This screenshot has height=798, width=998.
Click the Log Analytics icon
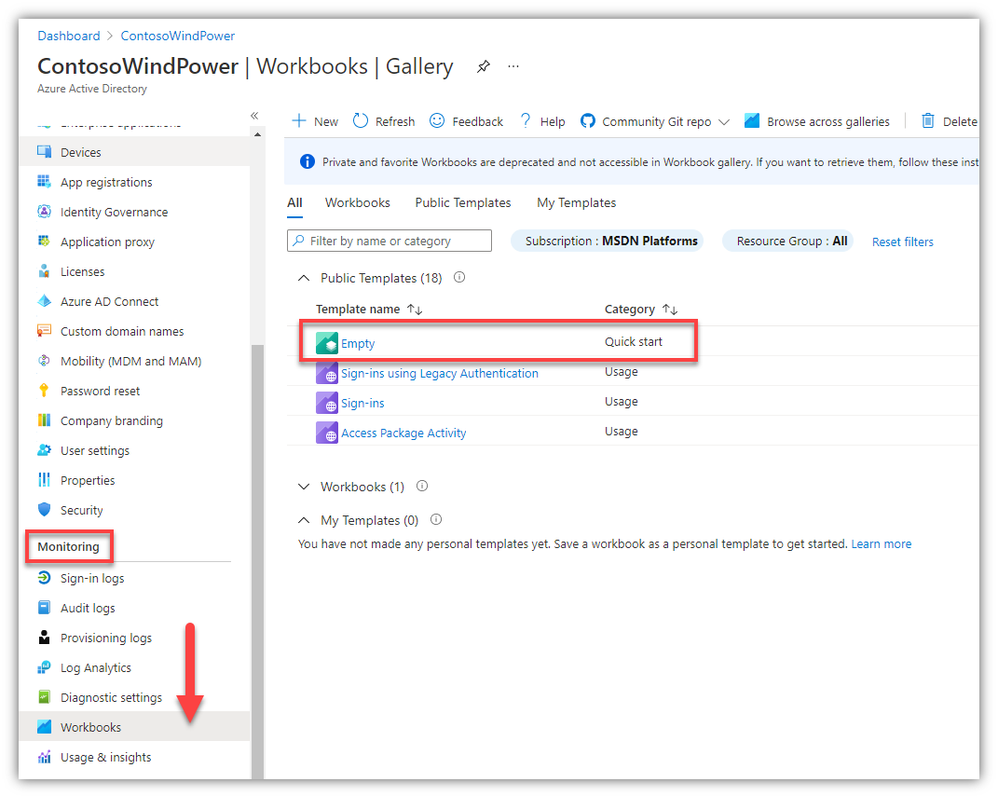coord(44,668)
